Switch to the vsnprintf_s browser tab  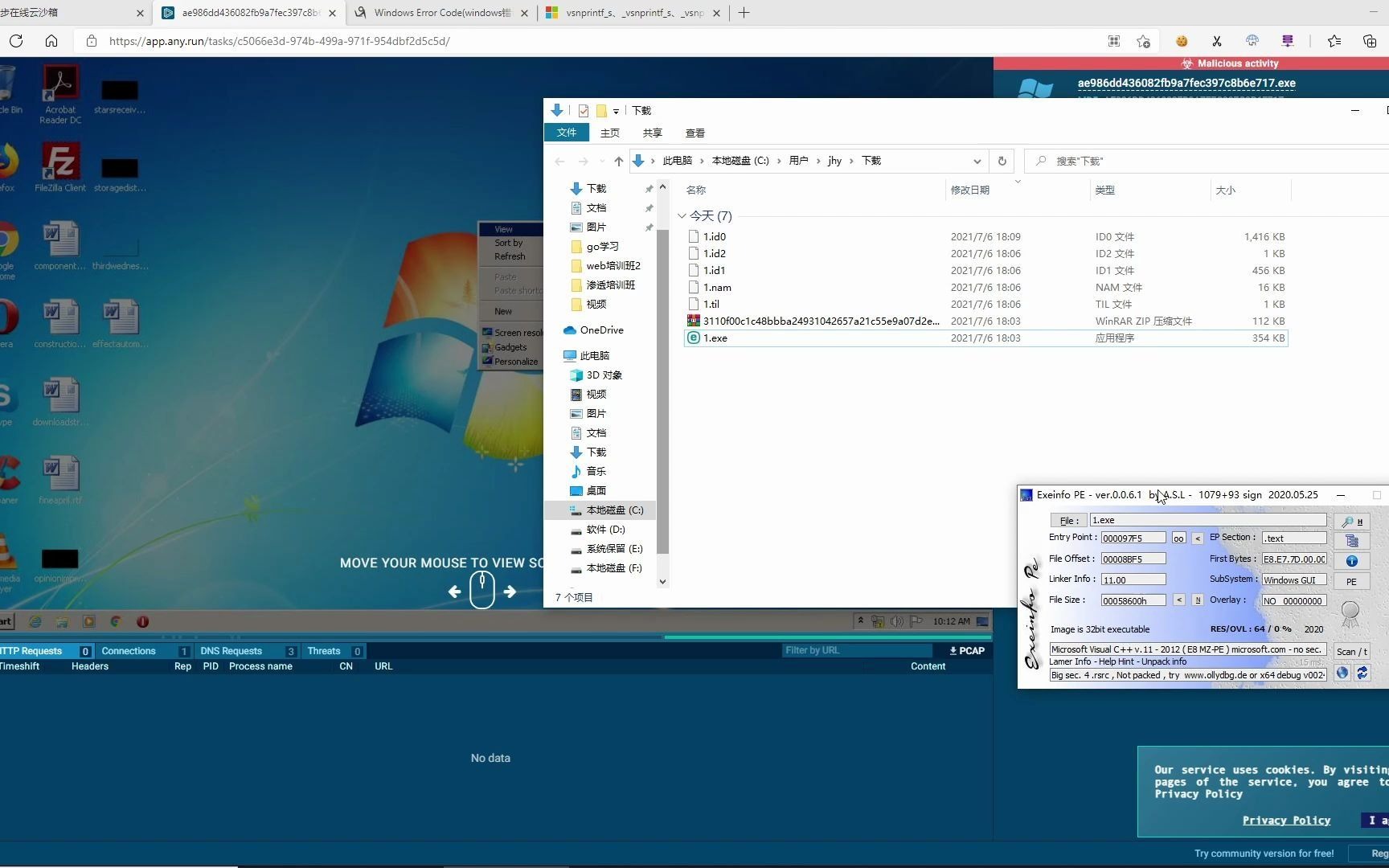click(x=633, y=13)
